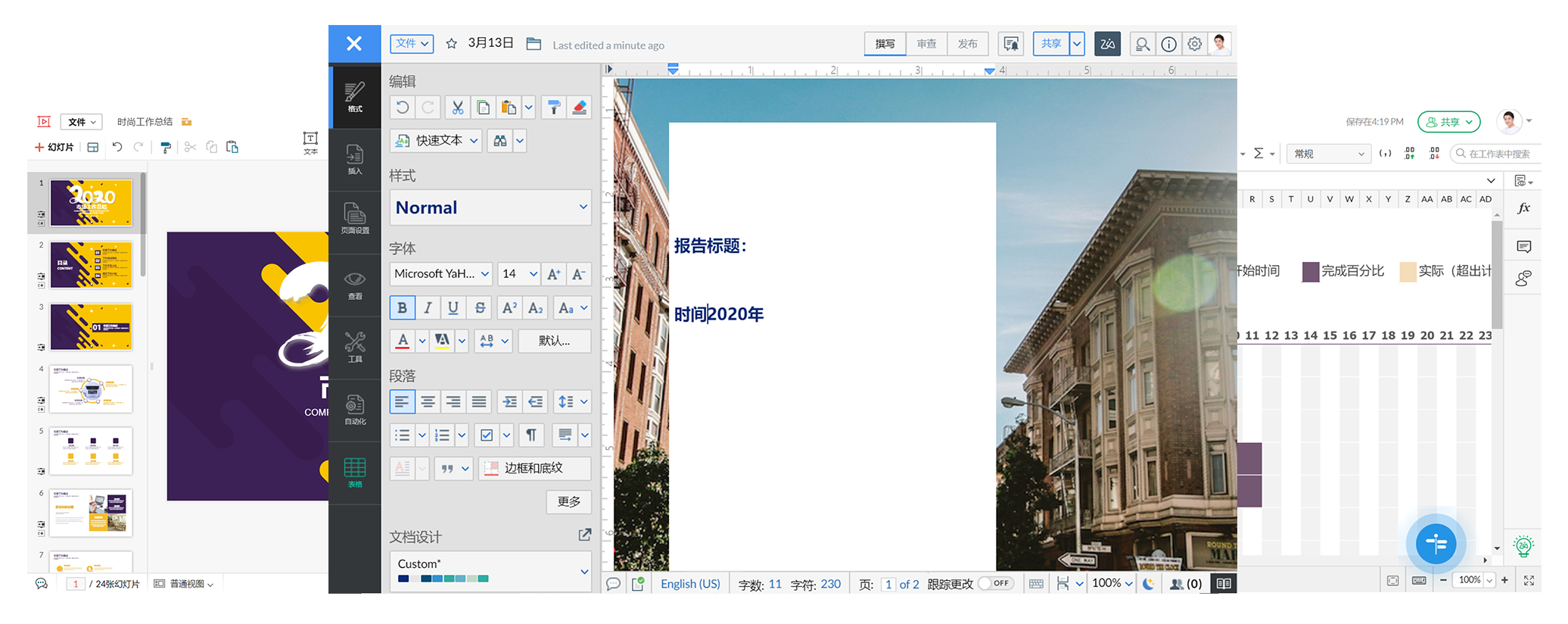This screenshot has width=1568, height=624.
Task: Open the 插入 (Insert) sidebar panel
Action: tap(355, 160)
